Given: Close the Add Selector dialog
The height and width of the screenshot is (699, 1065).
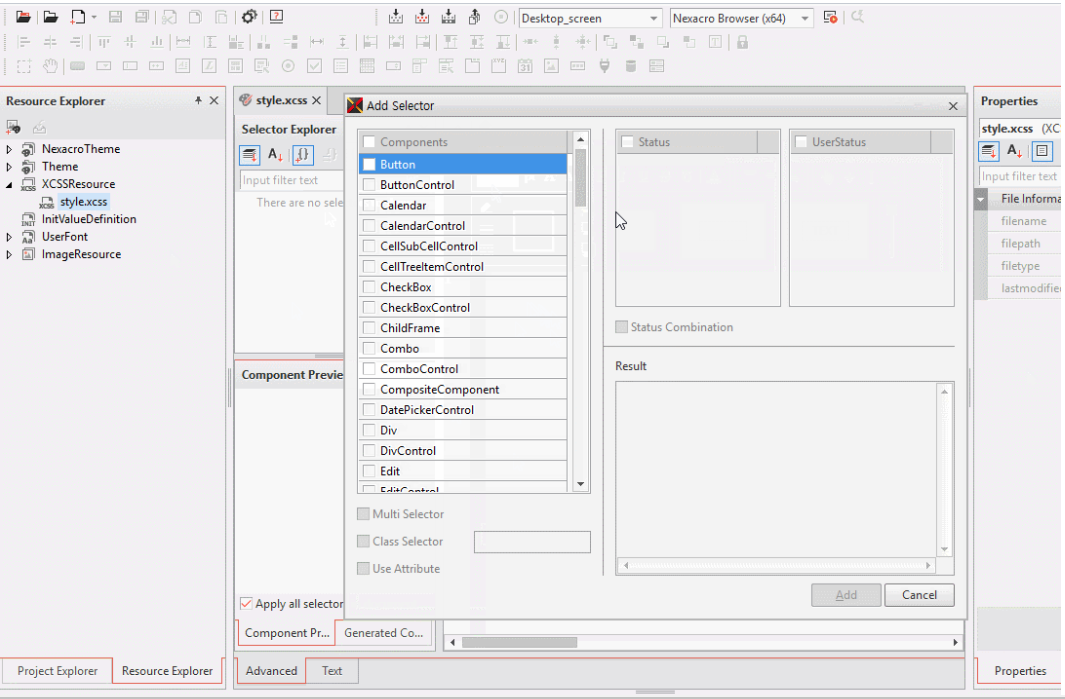Looking at the screenshot, I should (953, 106).
